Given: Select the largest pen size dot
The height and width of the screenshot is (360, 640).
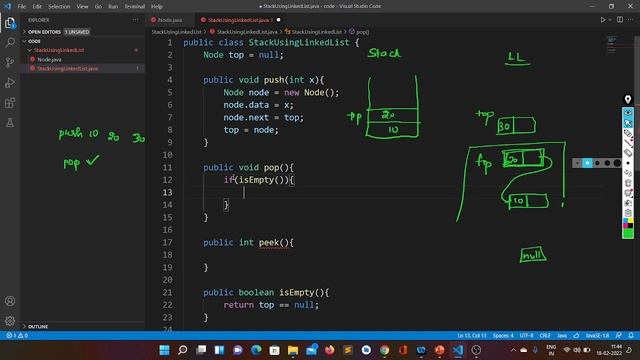Looking at the screenshot, I should point(618,163).
